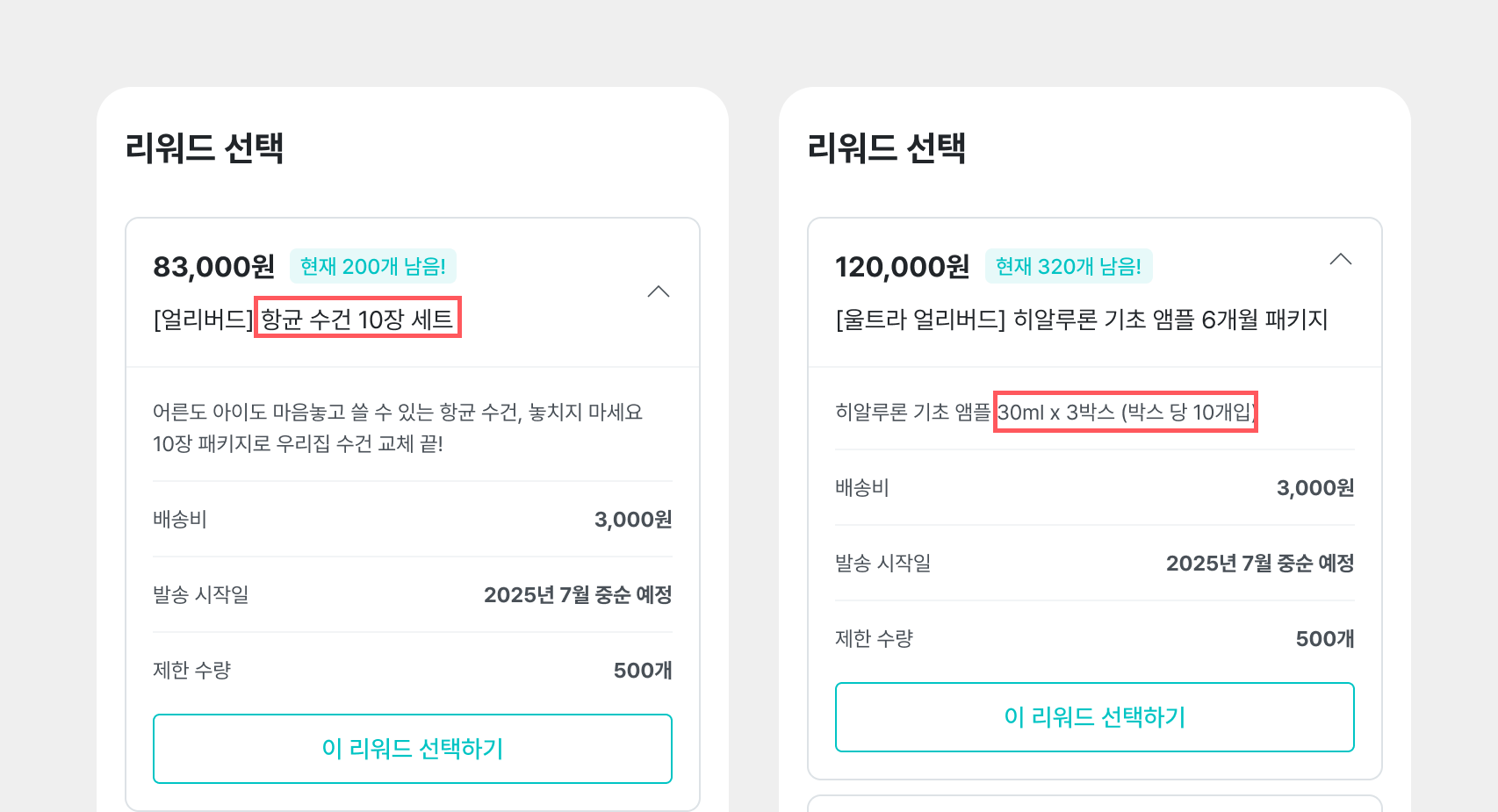Click 발송 시작일 date in the towel card

578,594
